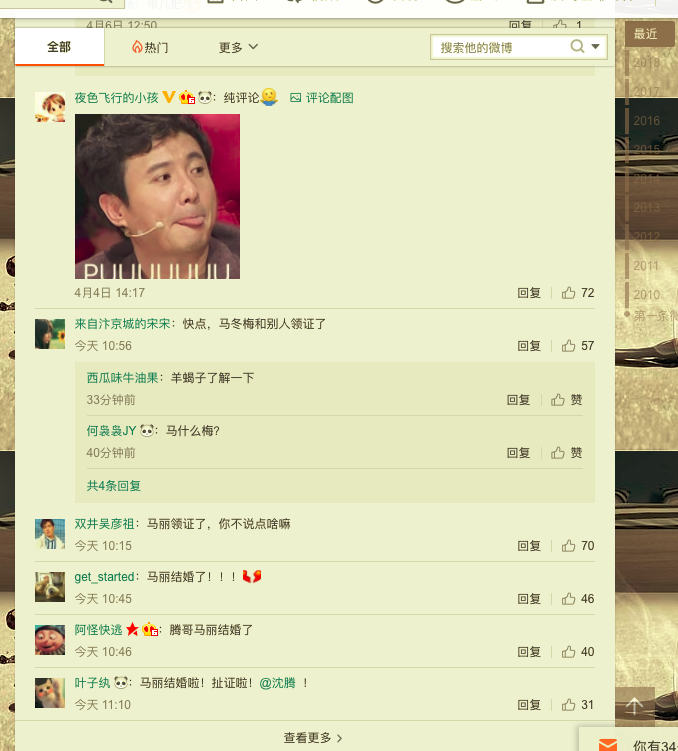The width and height of the screenshot is (678, 751).
Task: Click the 评论配图 picture icon
Action: 295,98
